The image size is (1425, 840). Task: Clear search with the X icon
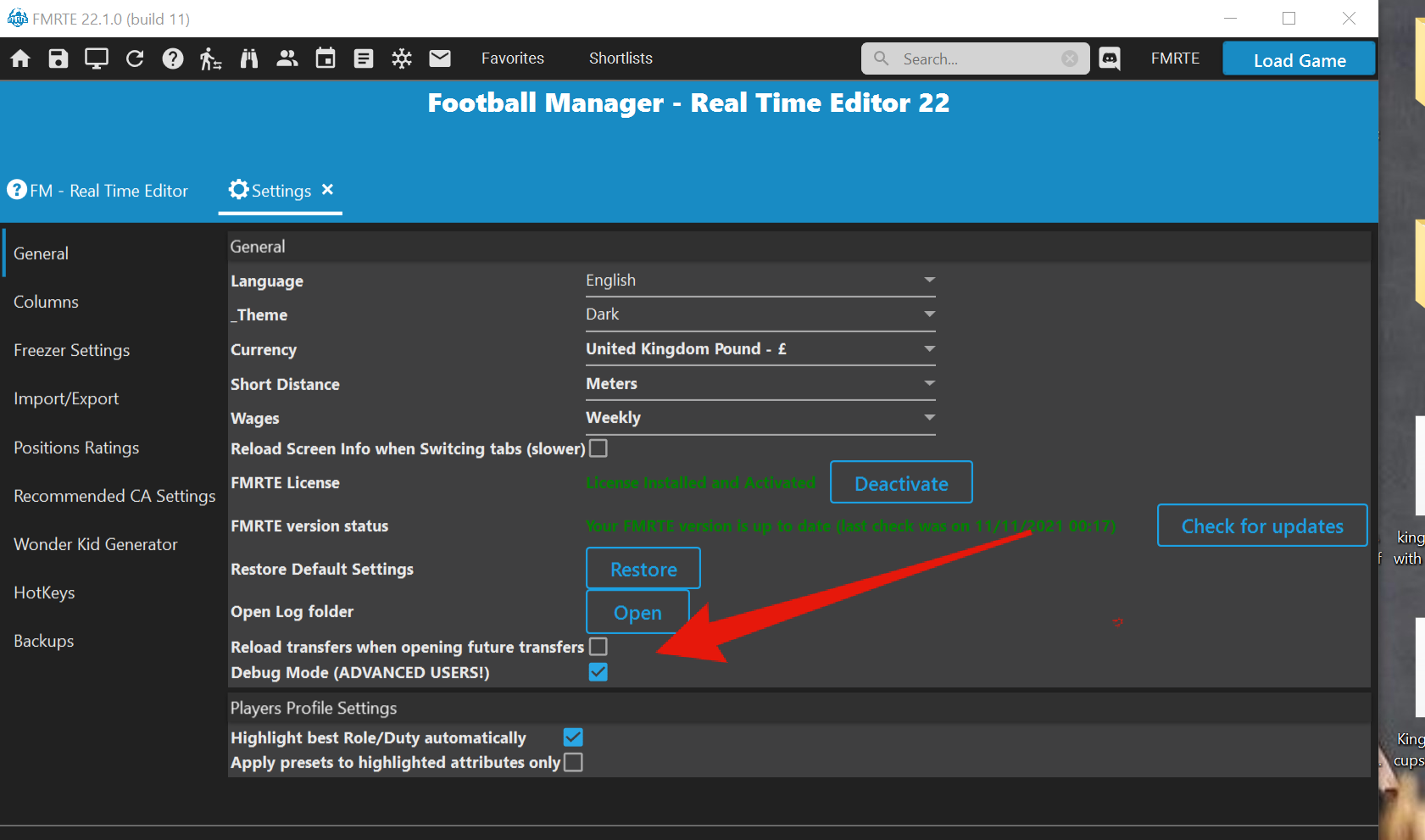1070,58
